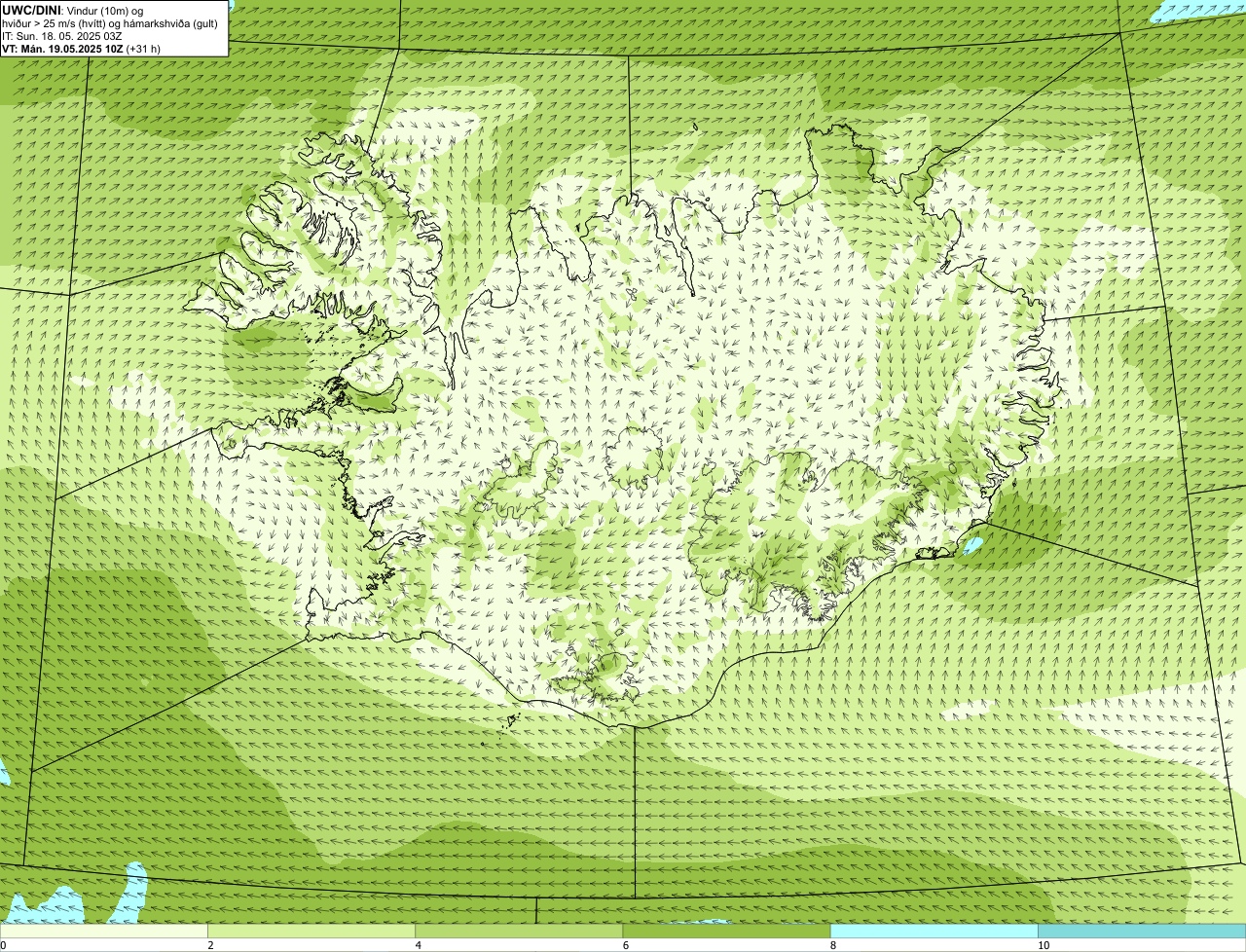Click the medium green 4–6 m/s legend segment
Viewport: 1246px width, 952px height.
pos(519,932)
